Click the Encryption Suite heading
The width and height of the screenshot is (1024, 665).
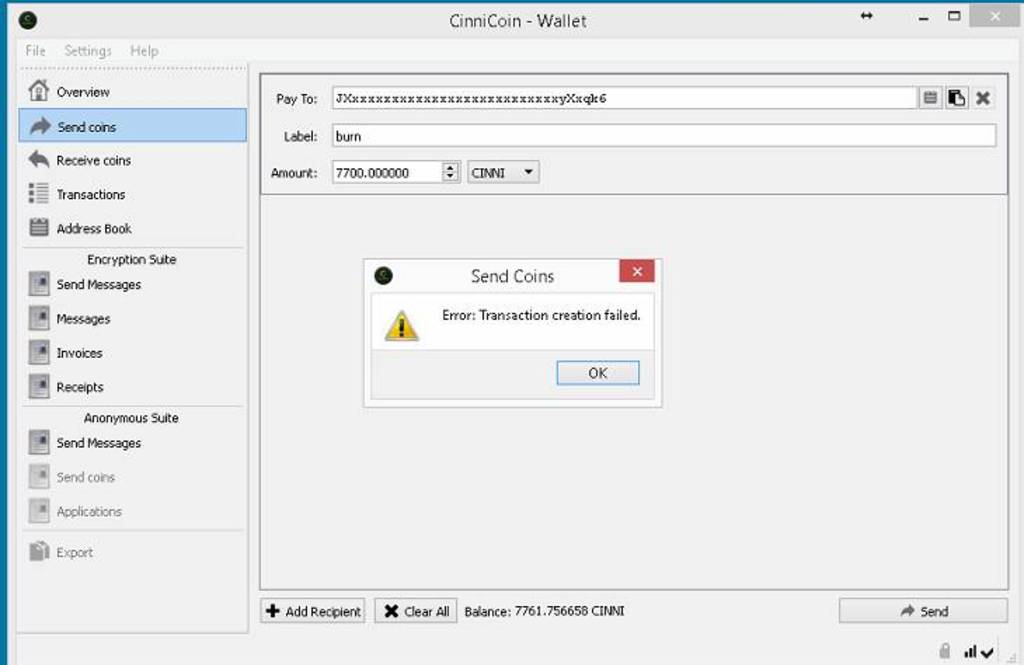(x=132, y=259)
